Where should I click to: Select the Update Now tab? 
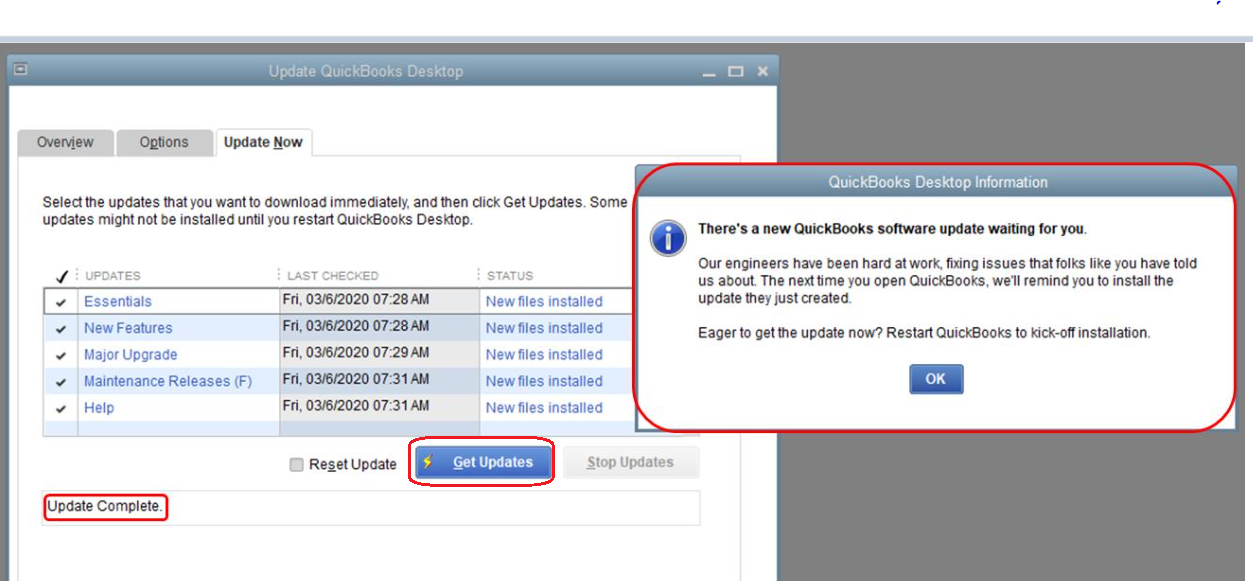pos(263,143)
